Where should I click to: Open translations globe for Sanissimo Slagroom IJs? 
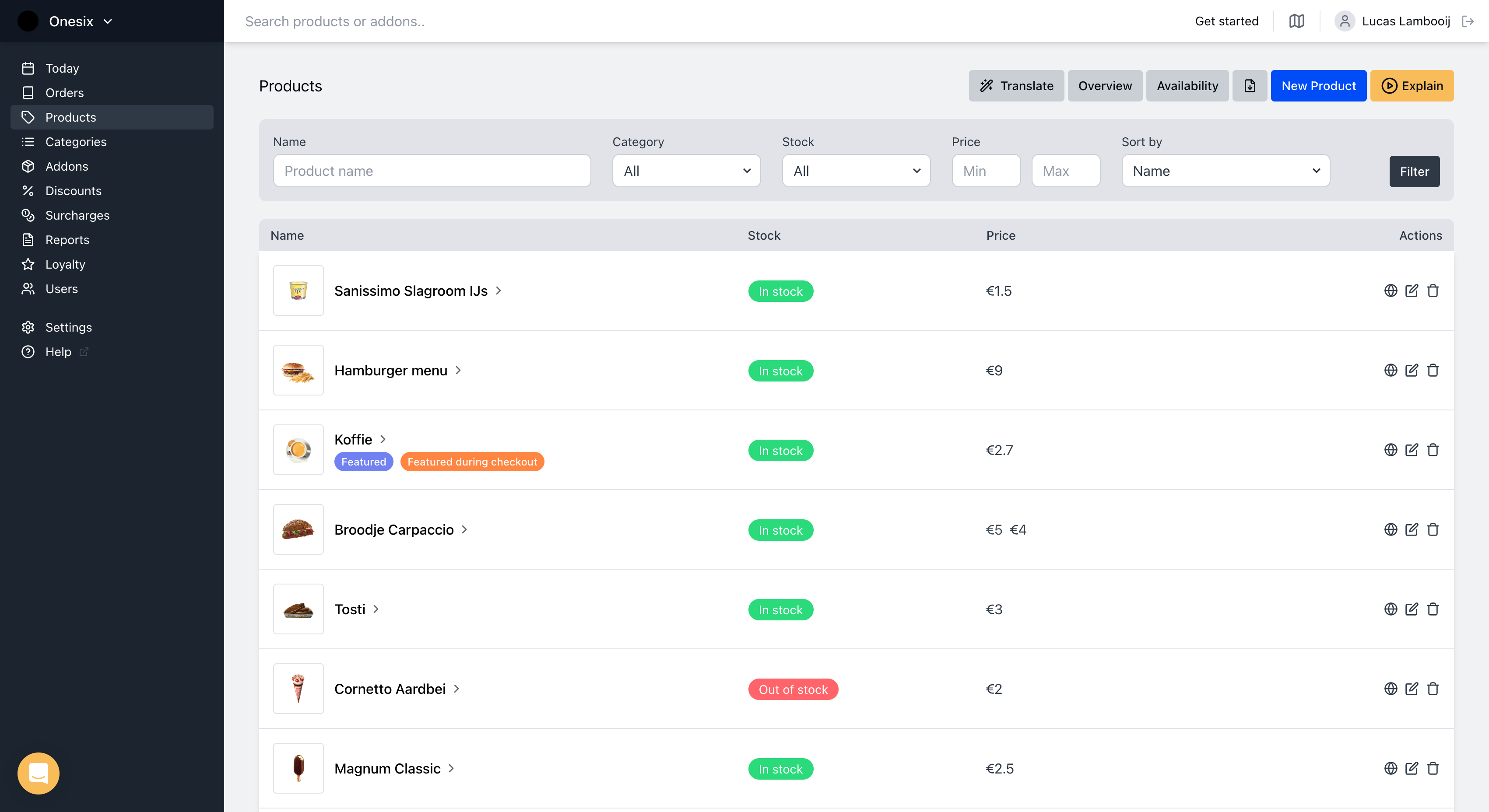[1391, 290]
